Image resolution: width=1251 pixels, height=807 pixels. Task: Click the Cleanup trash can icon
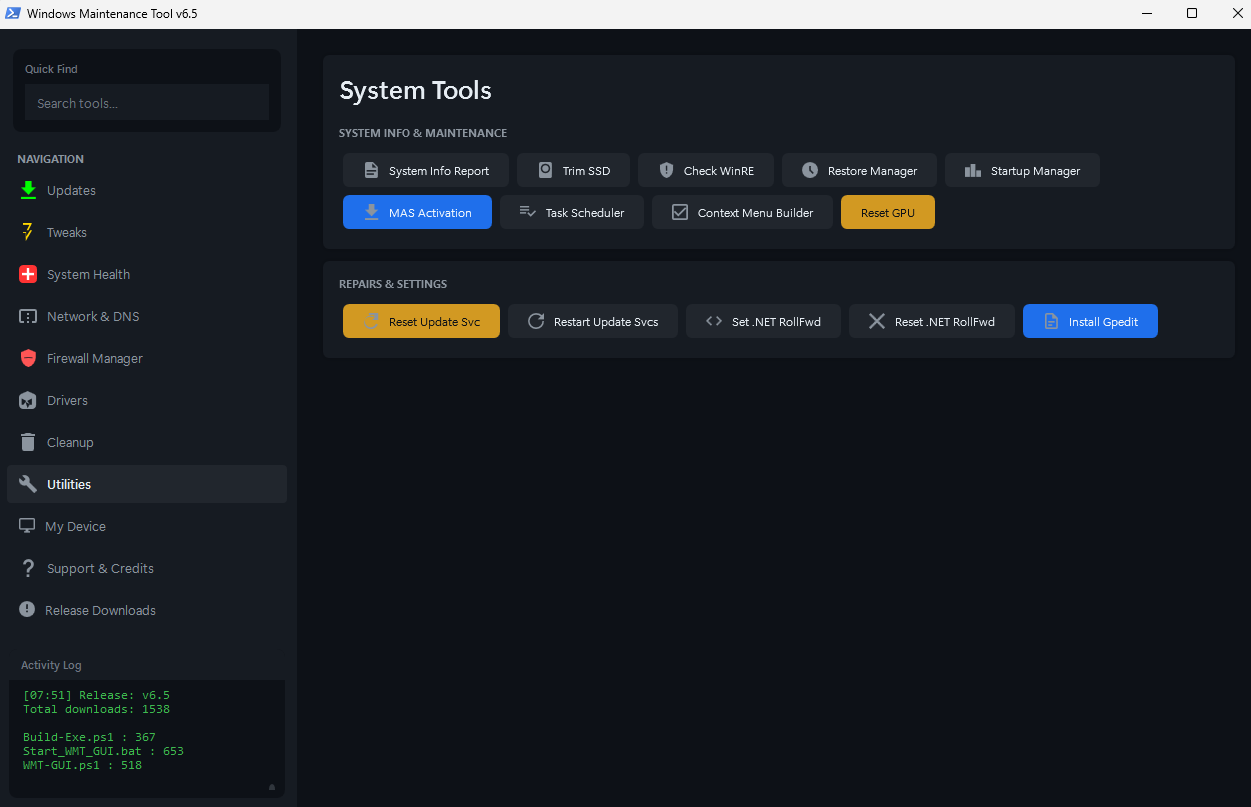(x=28, y=442)
